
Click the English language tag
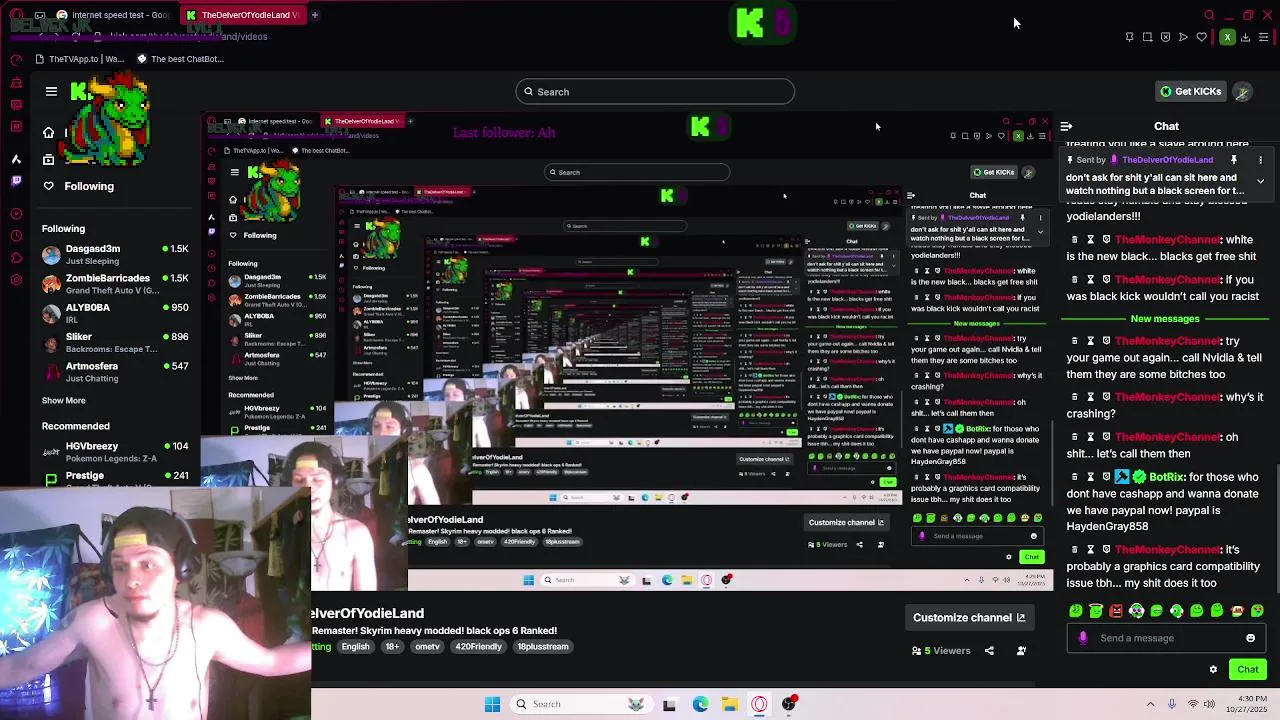coord(355,647)
